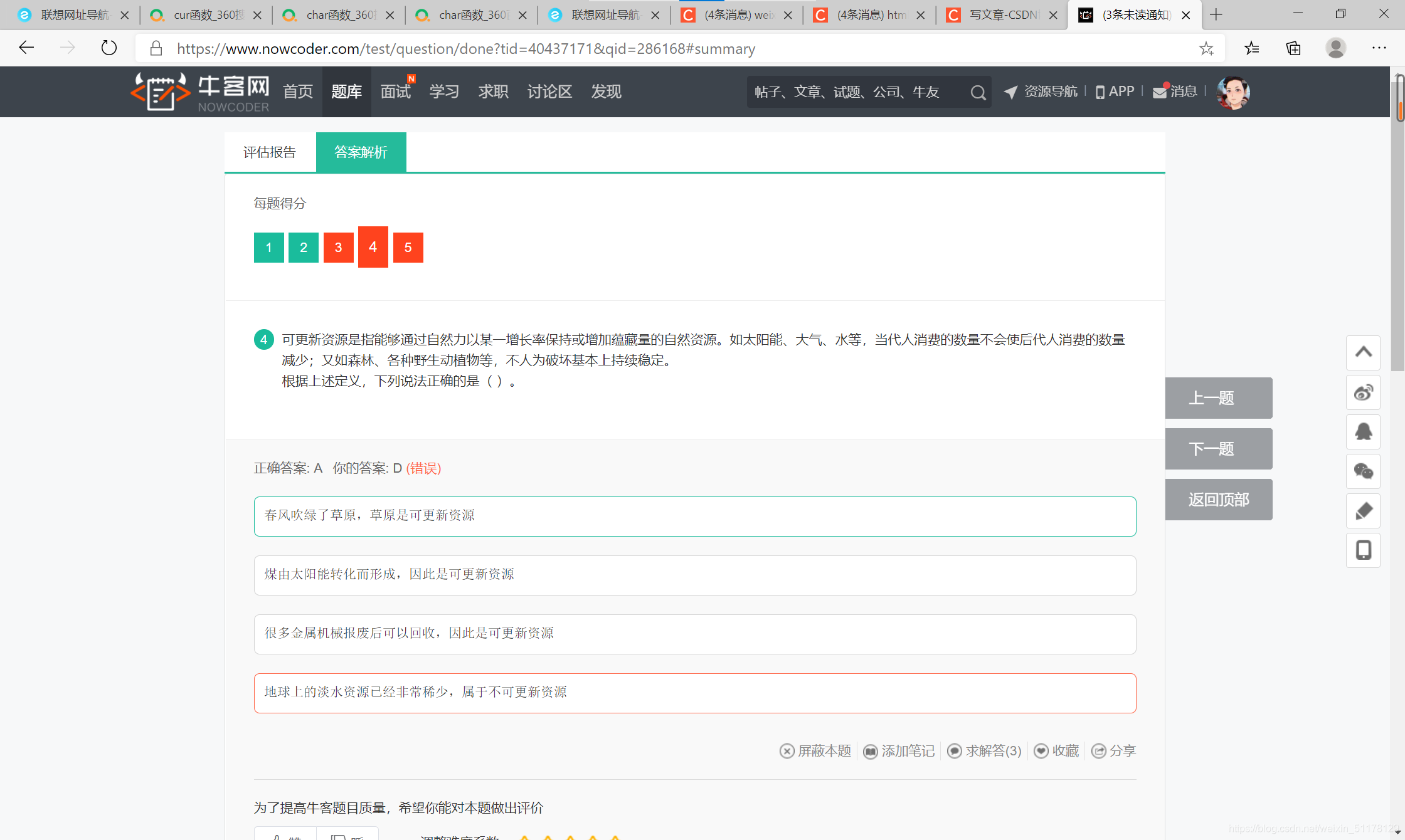
Task: Click the mobile phone sidebar icon
Action: [x=1363, y=550]
